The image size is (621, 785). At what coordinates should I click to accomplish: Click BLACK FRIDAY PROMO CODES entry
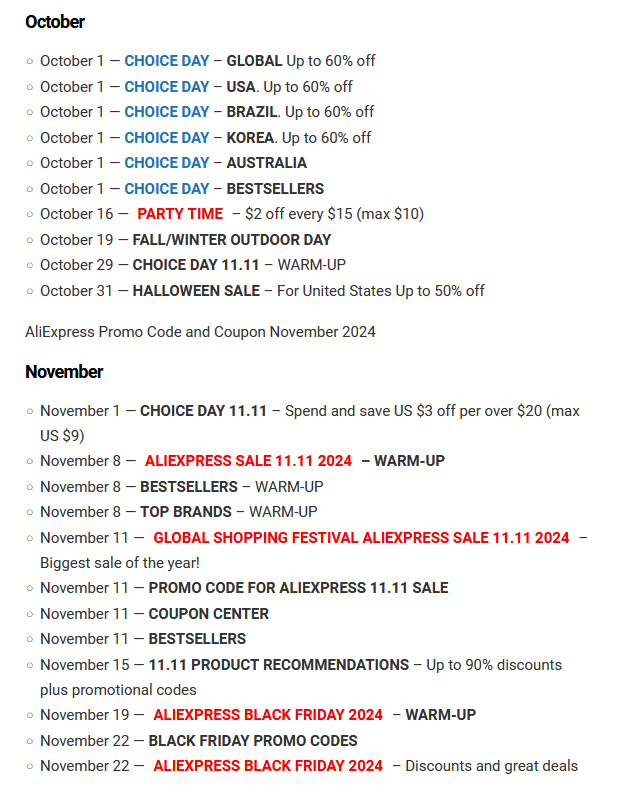click(x=253, y=741)
